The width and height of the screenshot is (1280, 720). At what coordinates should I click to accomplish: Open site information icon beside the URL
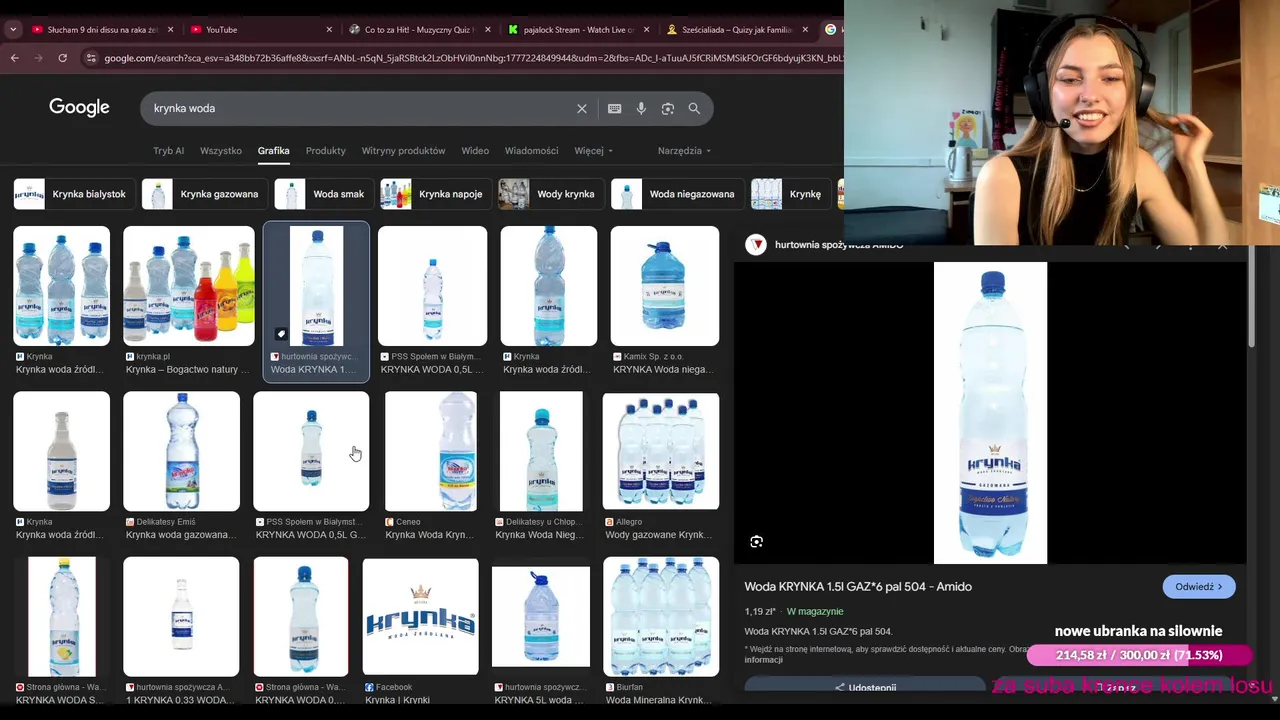(92, 58)
